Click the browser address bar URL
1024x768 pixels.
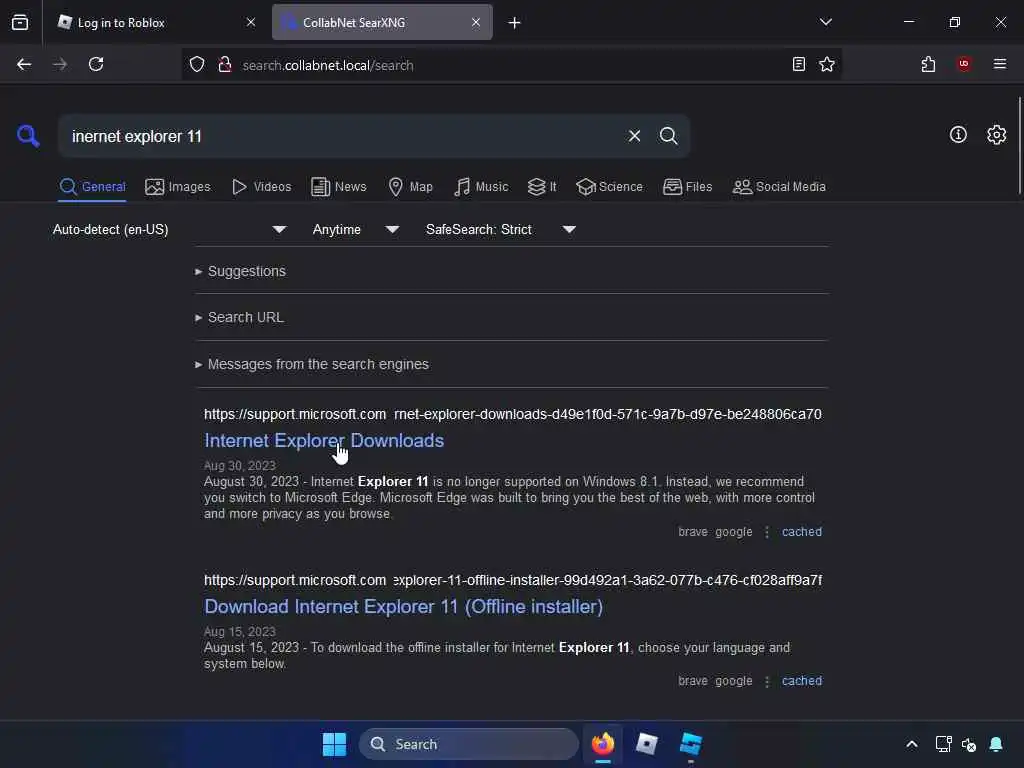point(328,65)
